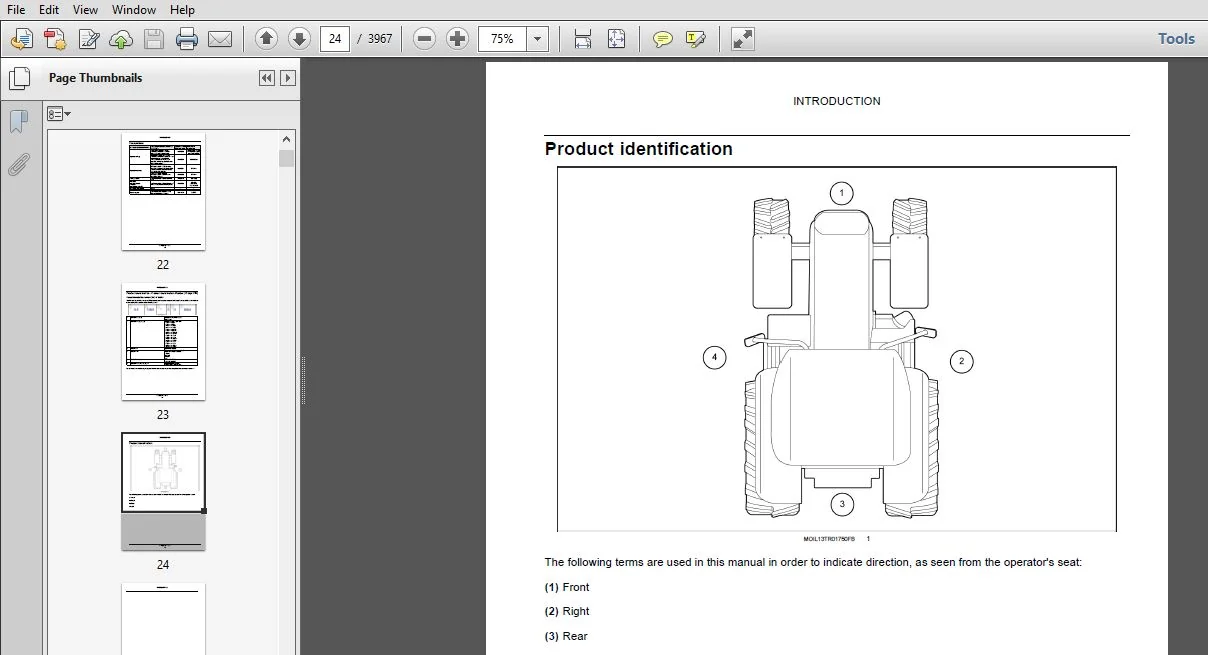Viewport: 1208px width, 655px height.
Task: Click the page number input field
Action: click(335, 39)
